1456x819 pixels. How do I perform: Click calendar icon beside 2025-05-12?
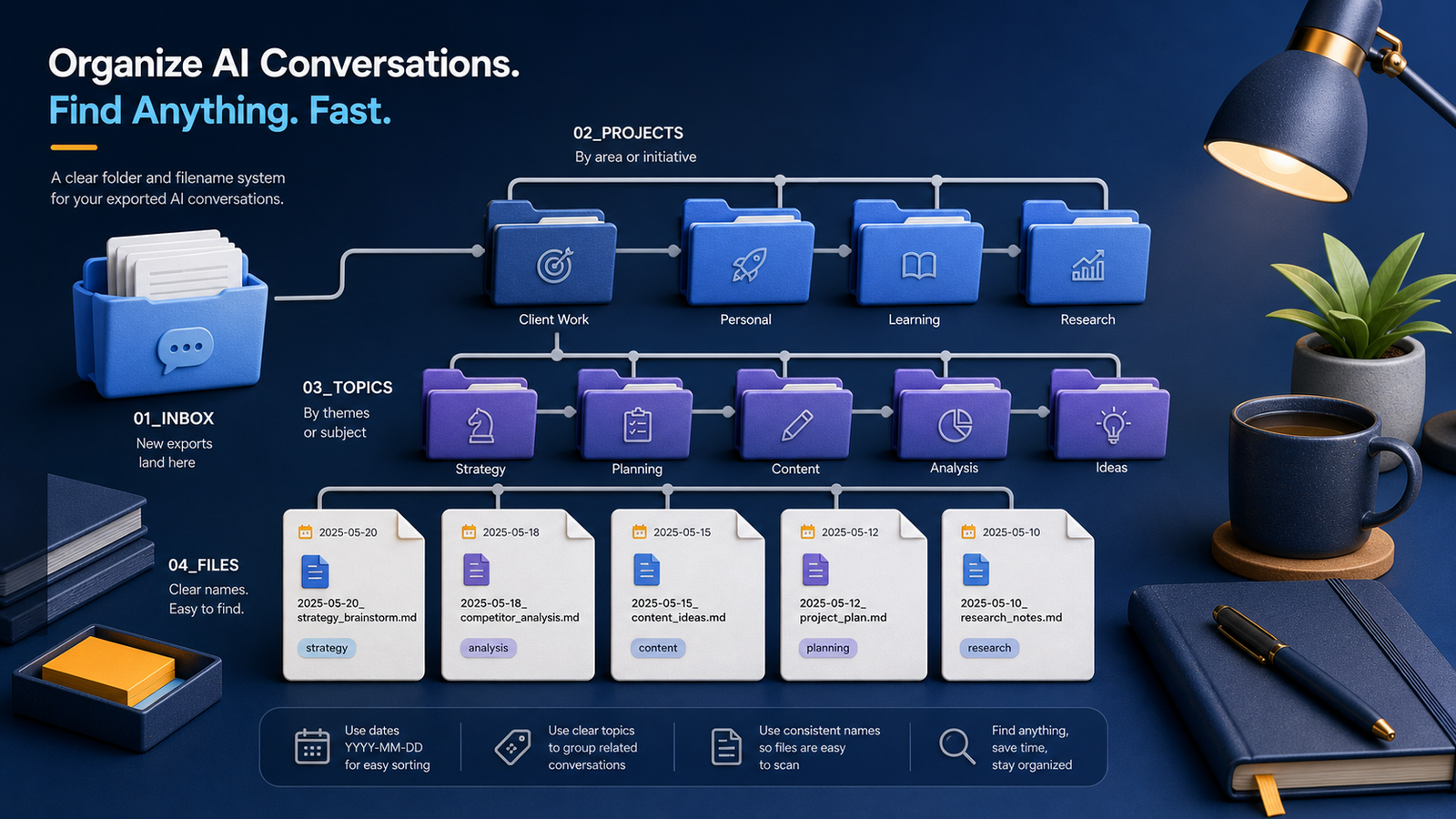click(x=808, y=532)
